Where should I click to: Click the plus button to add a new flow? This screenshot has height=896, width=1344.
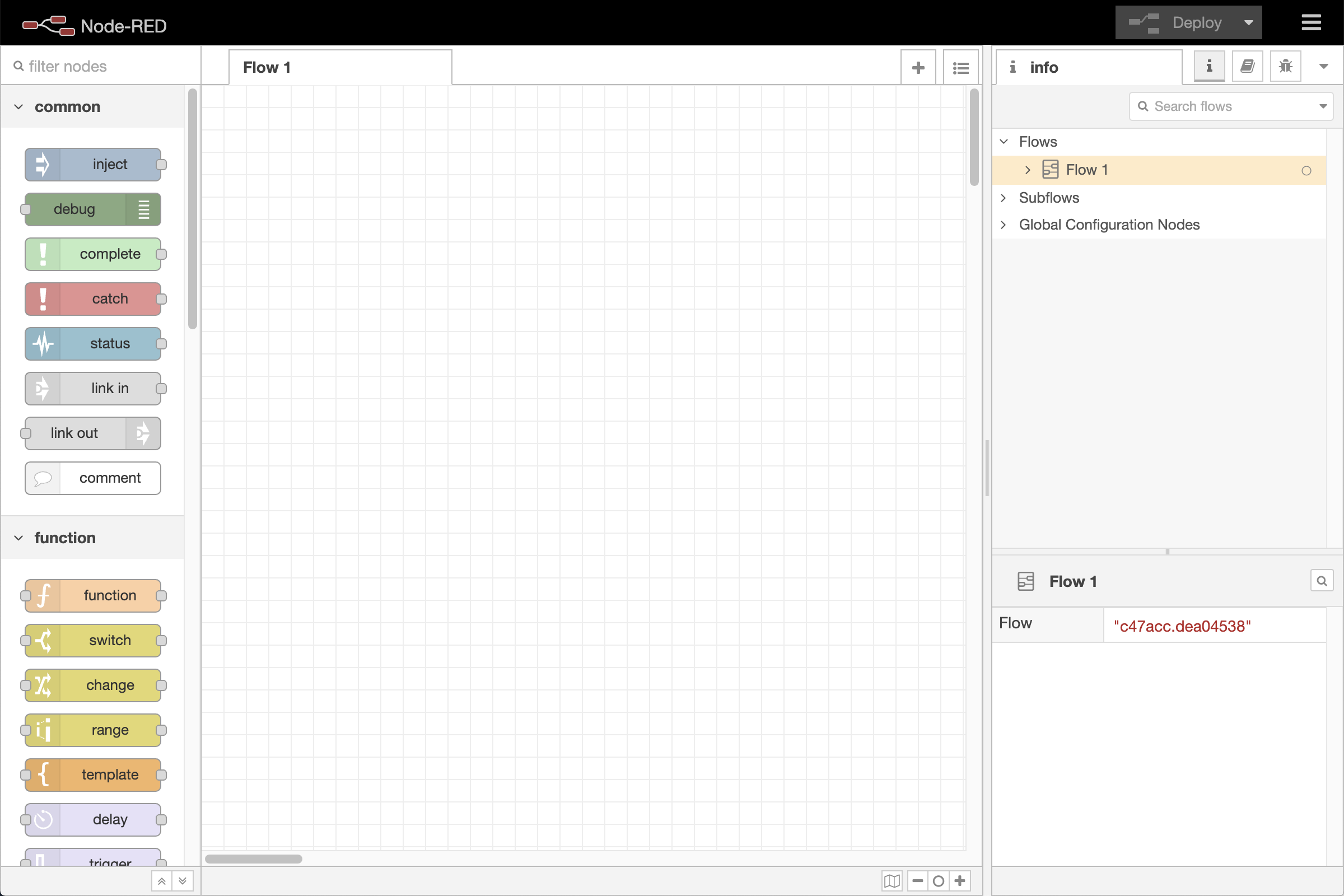(x=918, y=67)
